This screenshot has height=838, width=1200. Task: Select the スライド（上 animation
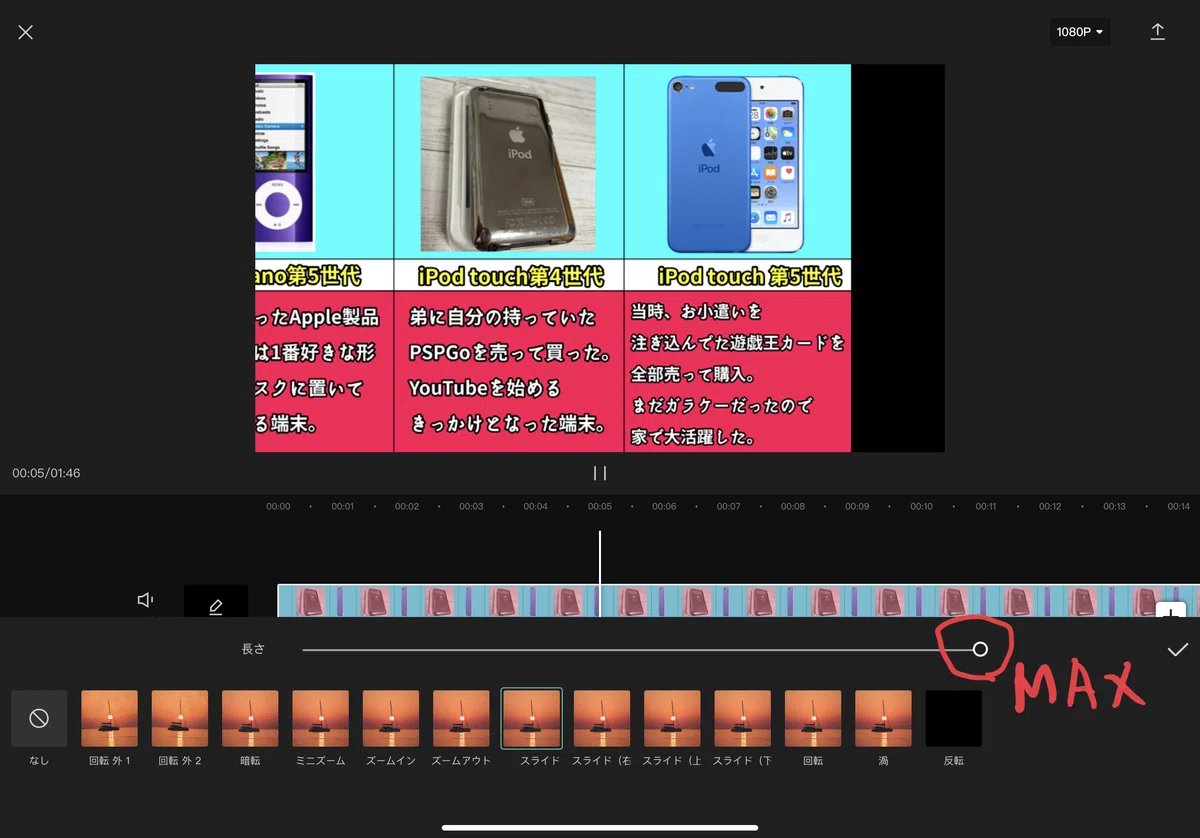(x=672, y=718)
